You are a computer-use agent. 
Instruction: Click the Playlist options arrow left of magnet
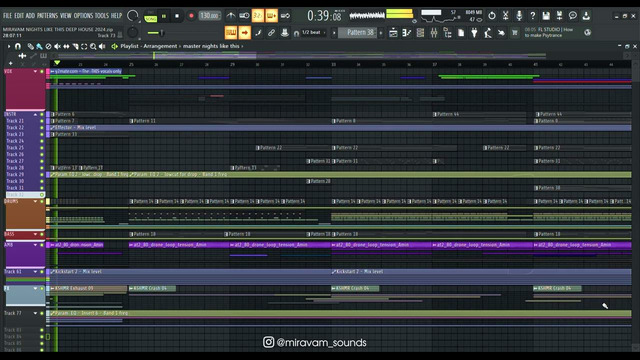pos(9,47)
